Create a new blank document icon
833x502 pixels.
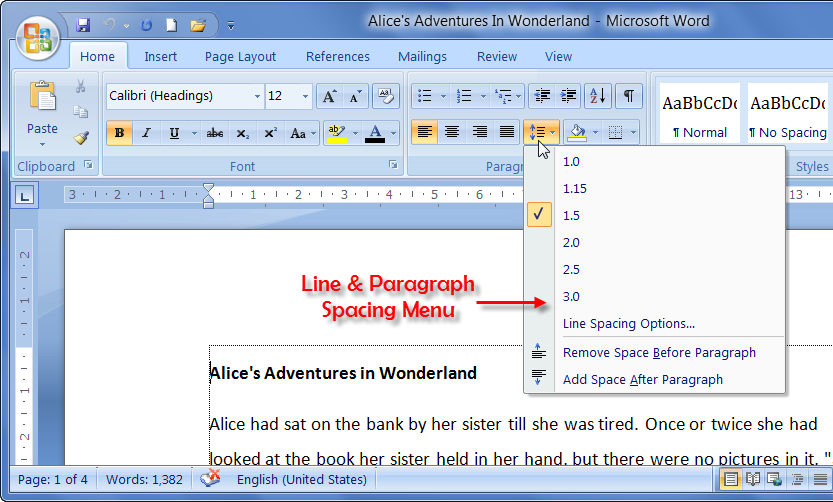(171, 25)
